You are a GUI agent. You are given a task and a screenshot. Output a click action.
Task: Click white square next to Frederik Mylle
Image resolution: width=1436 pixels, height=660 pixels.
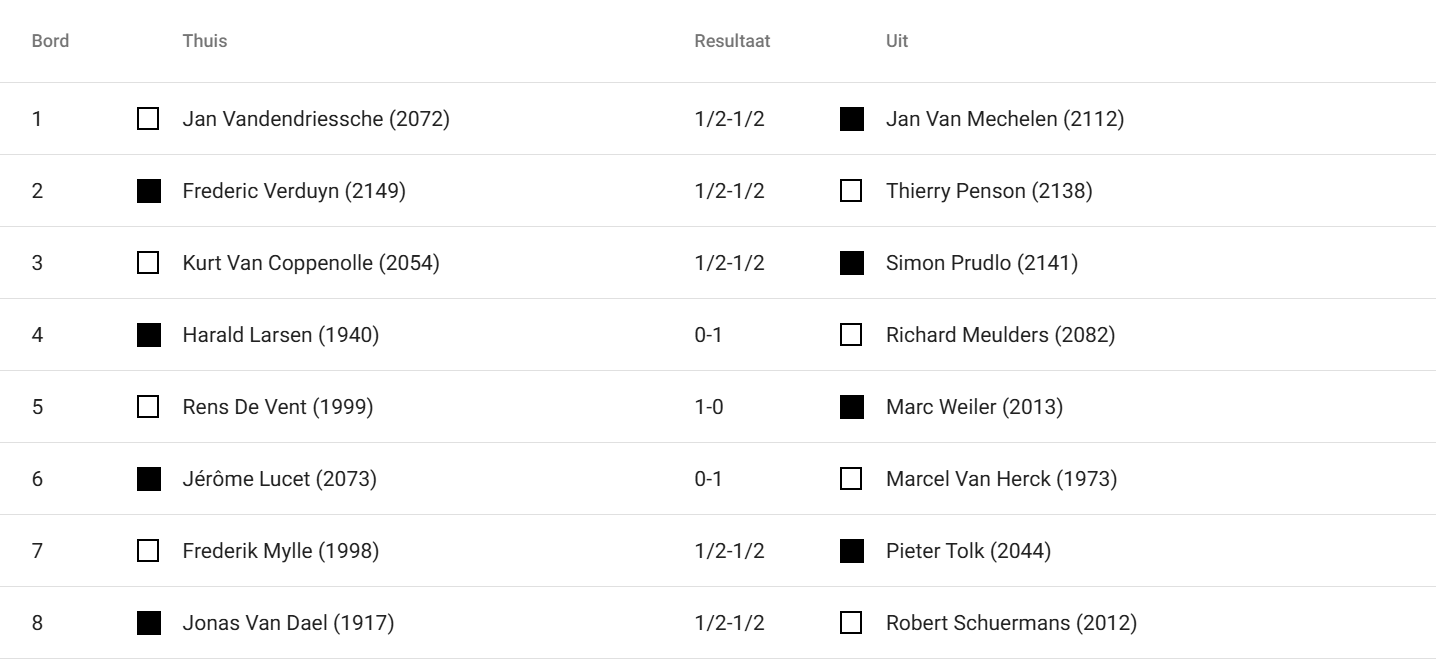(x=148, y=551)
